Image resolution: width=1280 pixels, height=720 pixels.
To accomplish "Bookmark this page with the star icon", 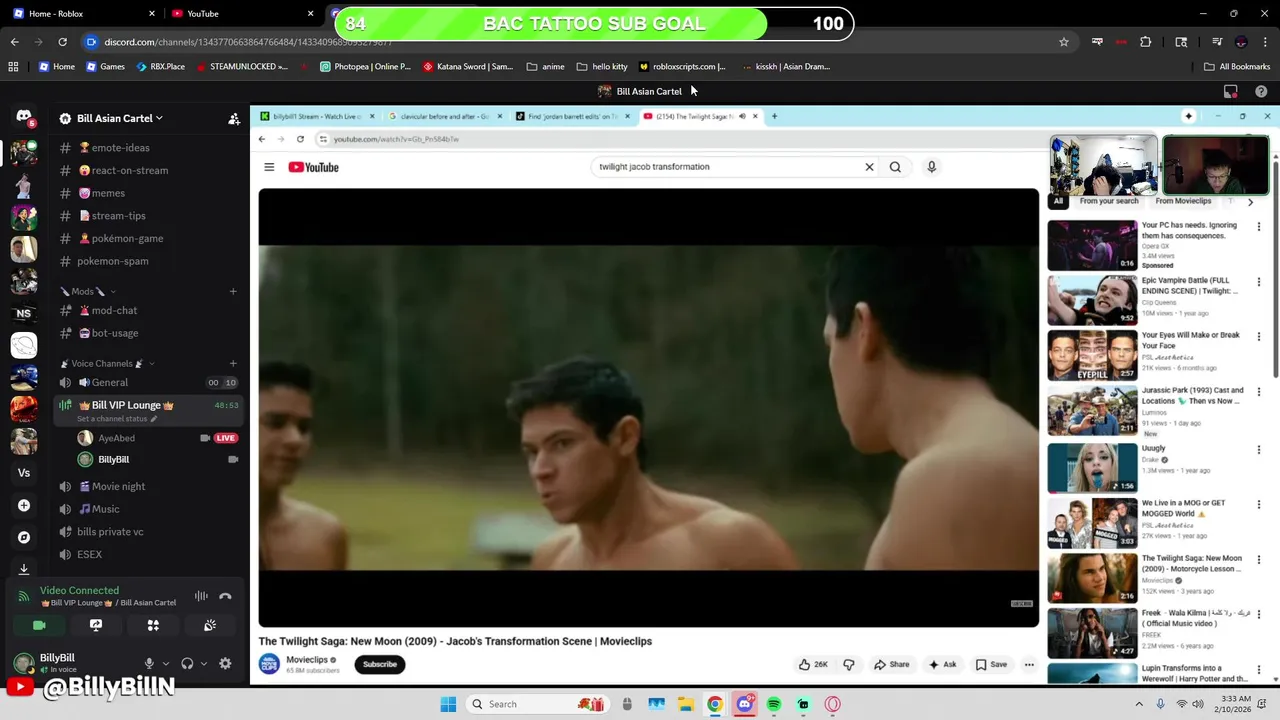I will [1064, 42].
